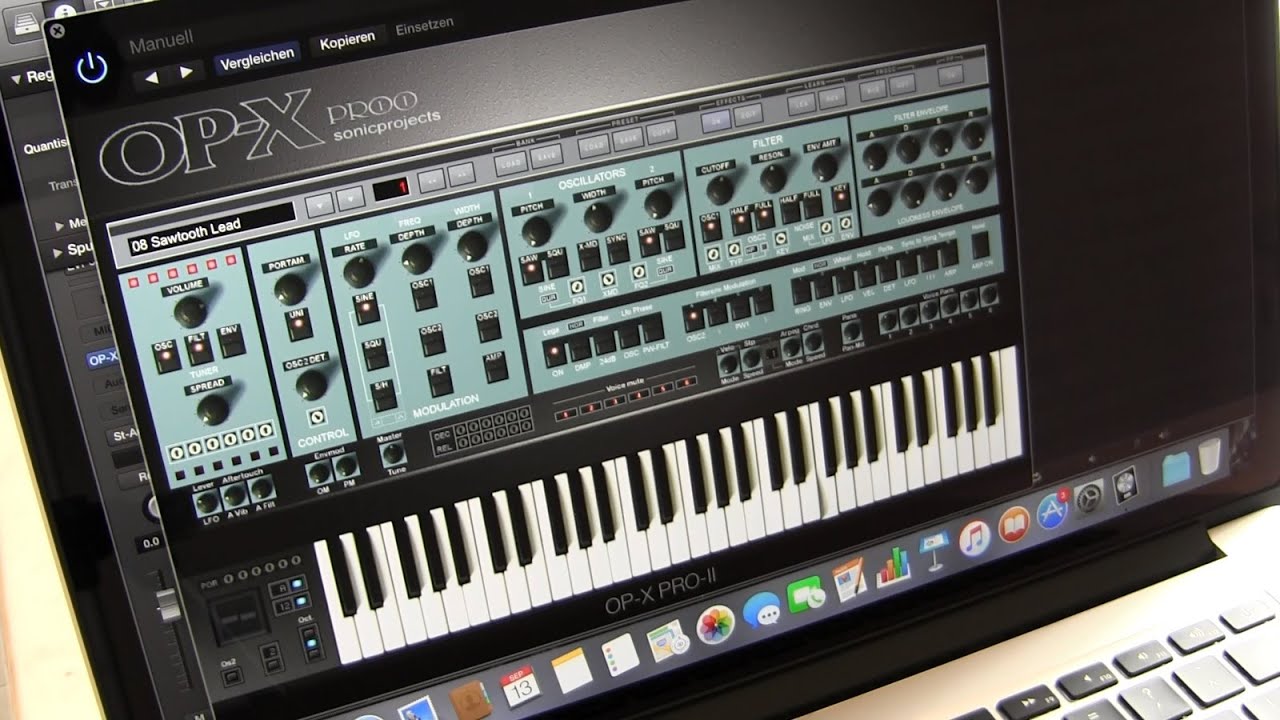Toggle the X-MD cross modulation button

tap(589, 255)
